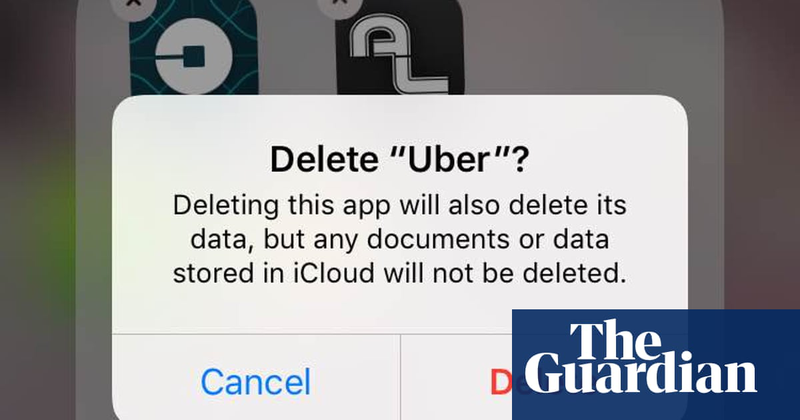This screenshot has width=800, height=420.
Task: Click the dialog message about deleting data
Action: pos(399,239)
